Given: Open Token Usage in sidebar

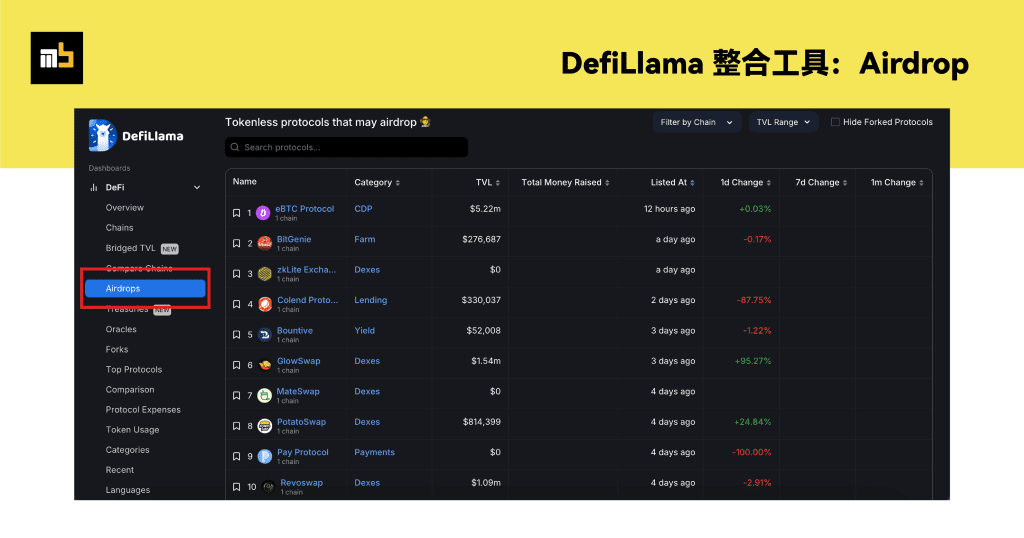Looking at the screenshot, I should pyautogui.click(x=133, y=430).
